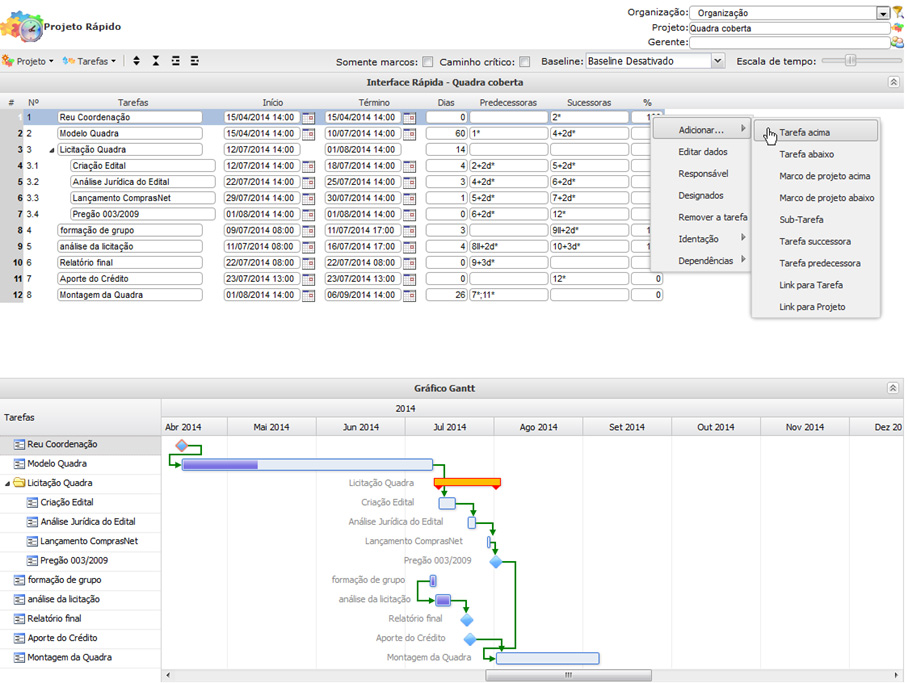Screen dimensions: 908x683
Task: Choose Tarefa sucessora option
Action: (x=815, y=242)
